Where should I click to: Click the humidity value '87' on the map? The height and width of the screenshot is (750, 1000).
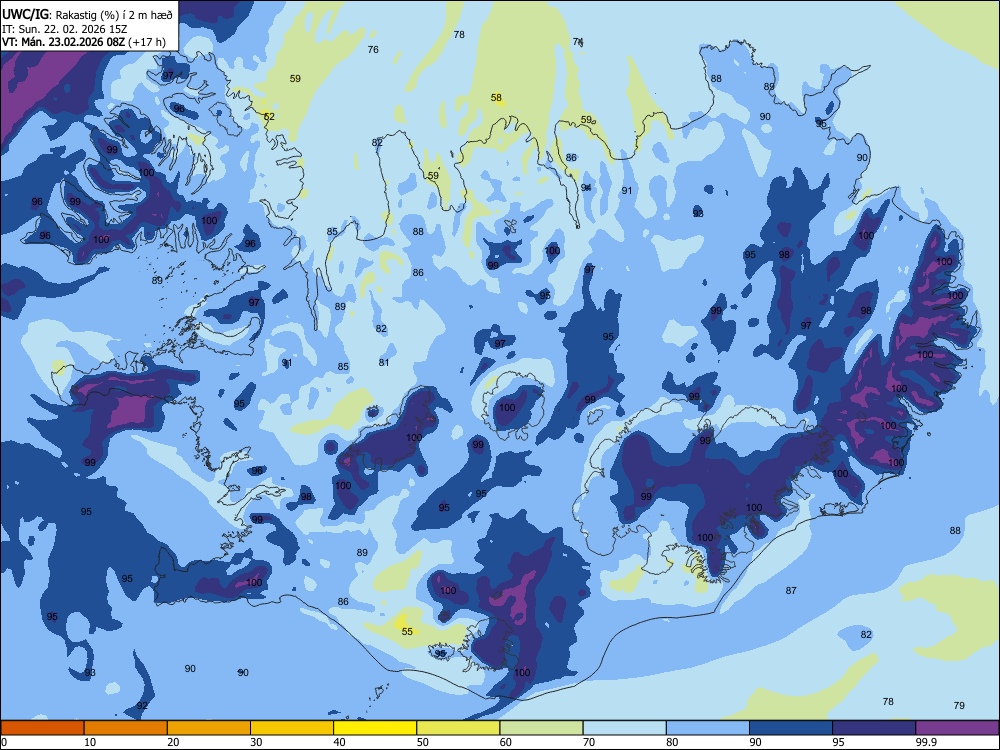coord(791,591)
